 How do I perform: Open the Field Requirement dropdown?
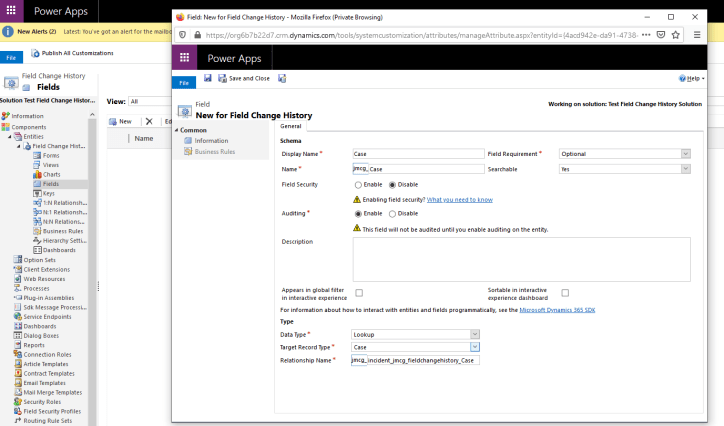tap(624, 154)
